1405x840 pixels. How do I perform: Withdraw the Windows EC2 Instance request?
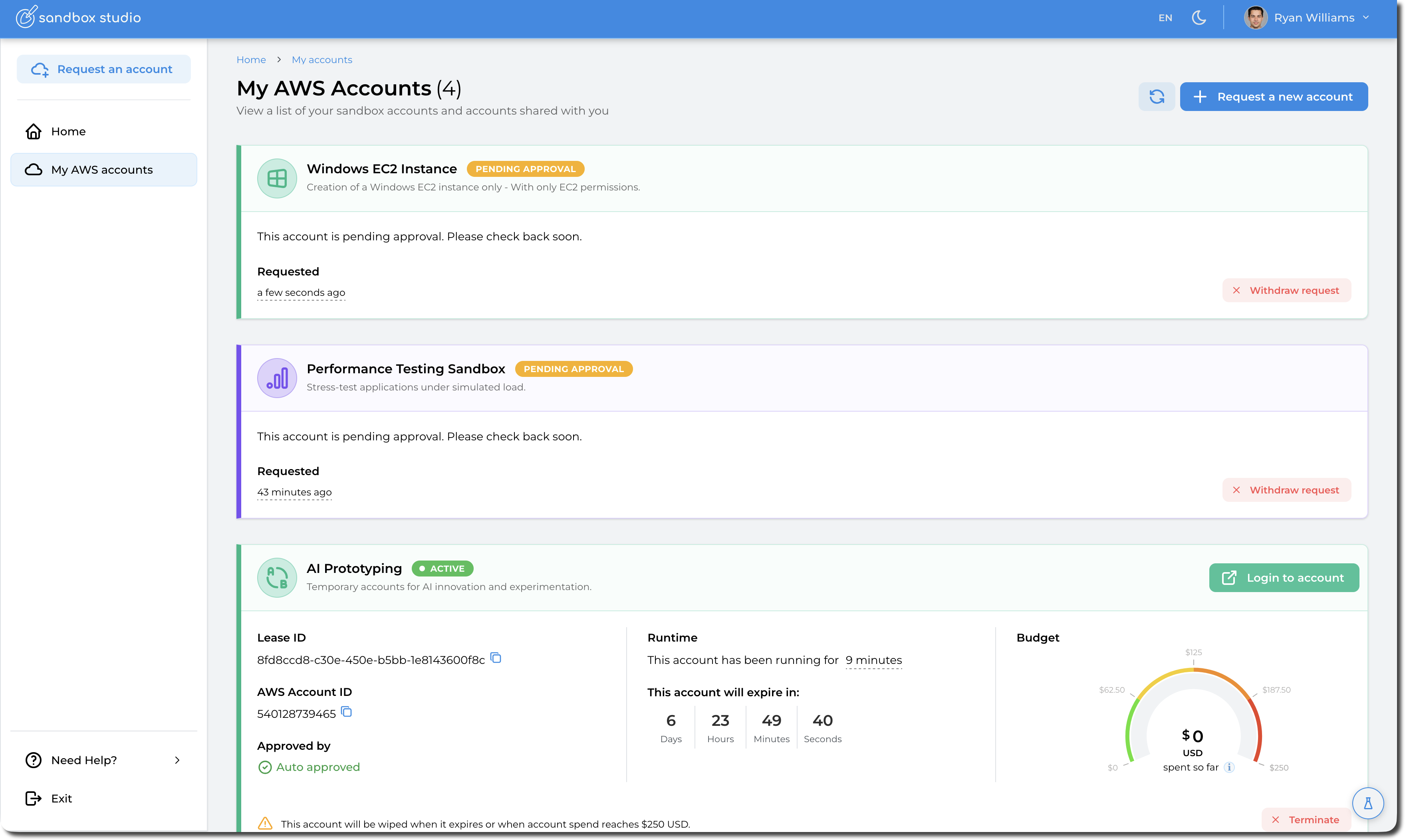coord(1286,290)
